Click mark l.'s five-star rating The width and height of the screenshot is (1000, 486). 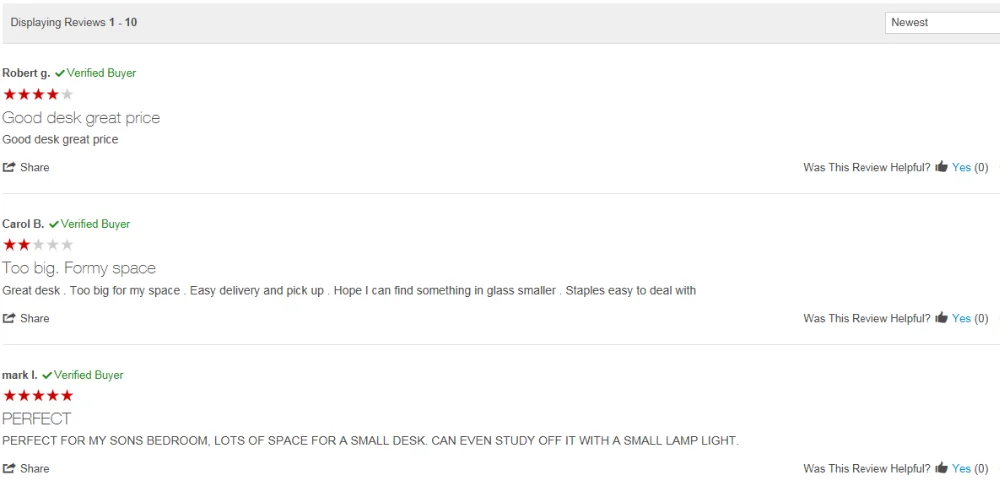[38, 395]
